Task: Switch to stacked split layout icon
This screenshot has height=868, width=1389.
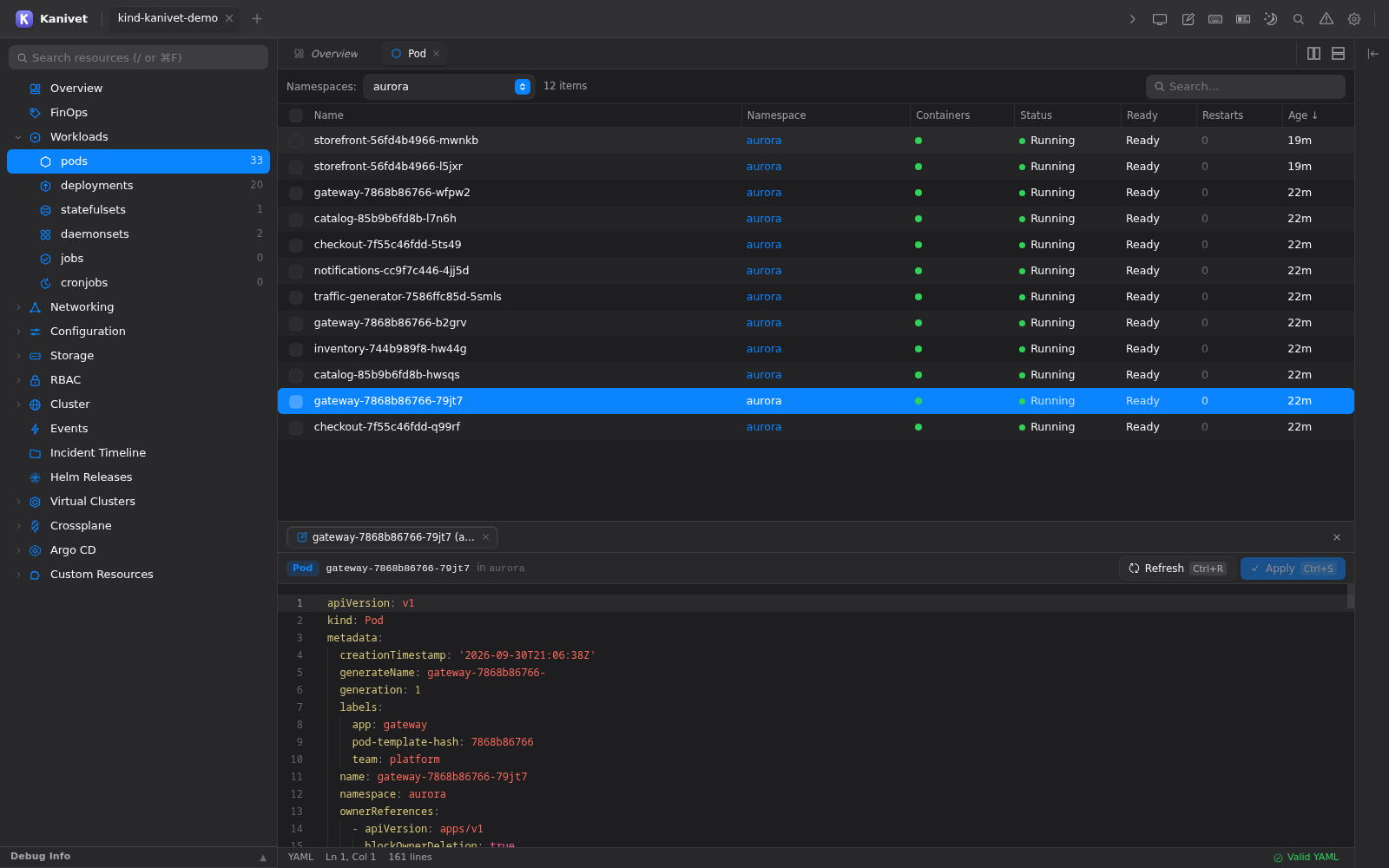Action: (x=1338, y=54)
